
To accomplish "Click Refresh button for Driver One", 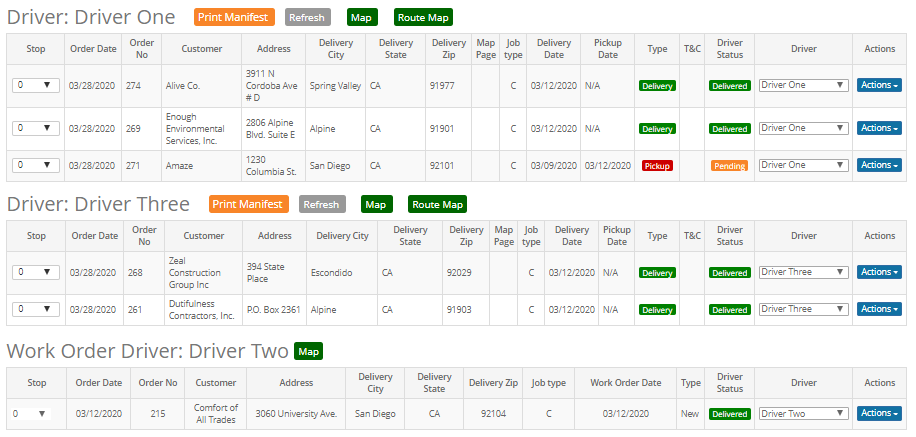I will [x=307, y=17].
